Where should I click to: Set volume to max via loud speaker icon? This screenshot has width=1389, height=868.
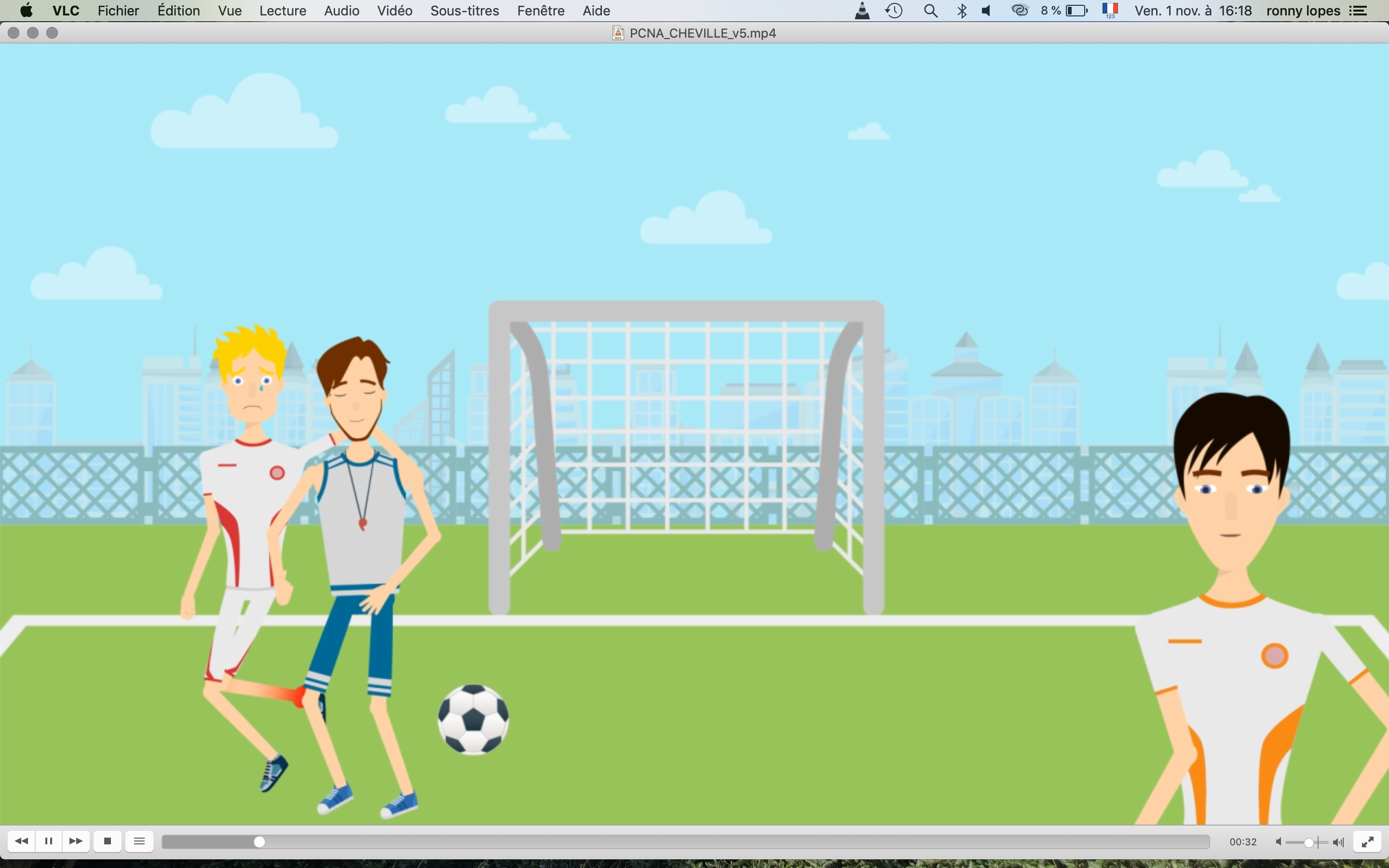coord(1338,842)
